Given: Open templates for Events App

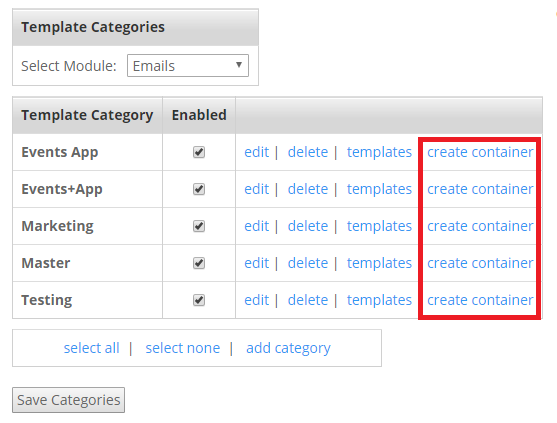Looking at the screenshot, I should pos(379,152).
